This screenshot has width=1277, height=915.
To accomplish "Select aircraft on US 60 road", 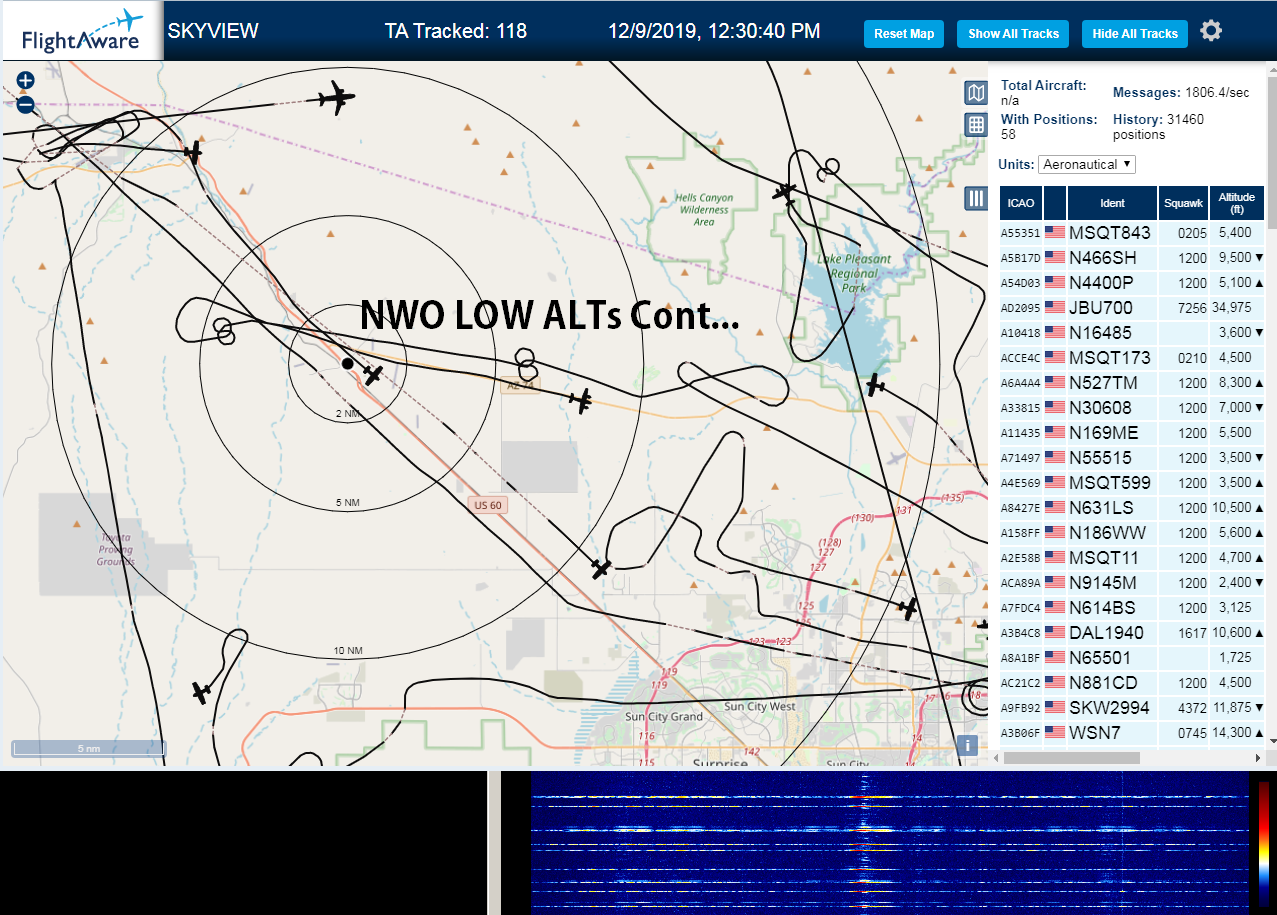I will [x=601, y=569].
